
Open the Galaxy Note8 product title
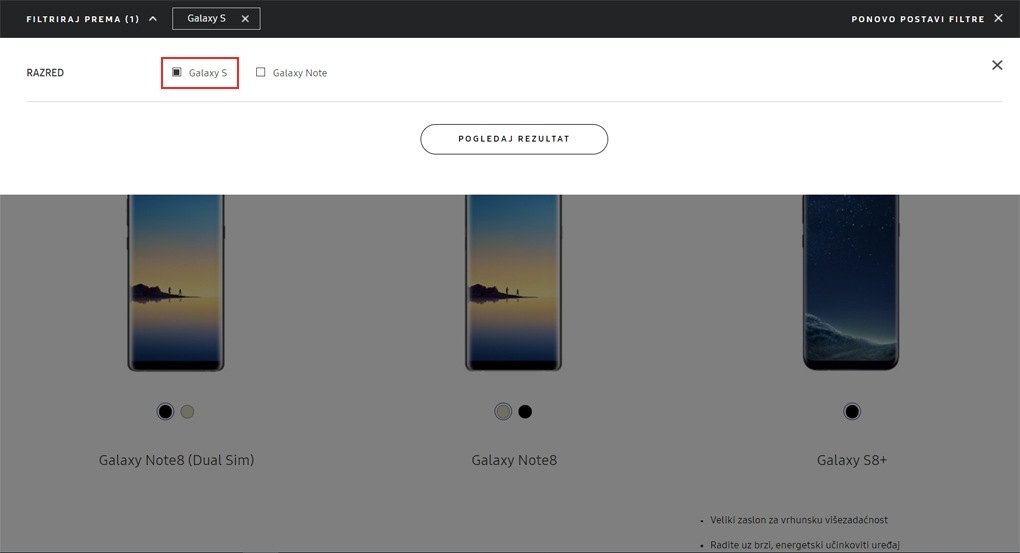point(514,460)
